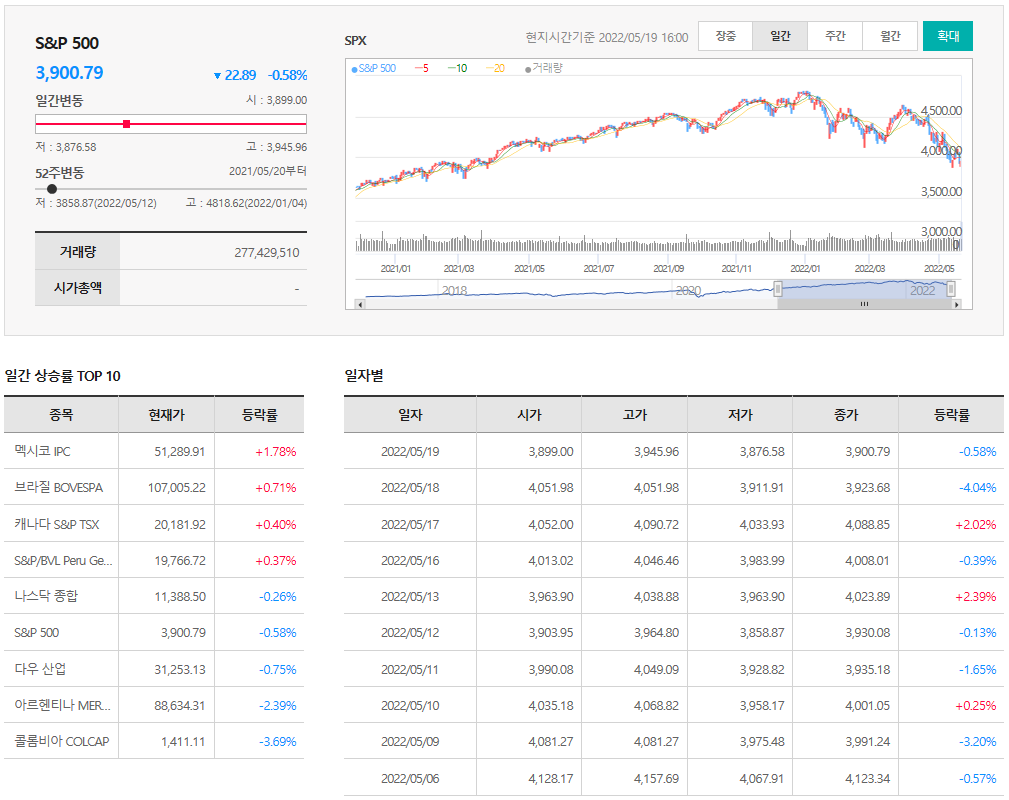Click the date 2022/05/16 in daily table
The height and width of the screenshot is (800, 1009).
pos(410,561)
